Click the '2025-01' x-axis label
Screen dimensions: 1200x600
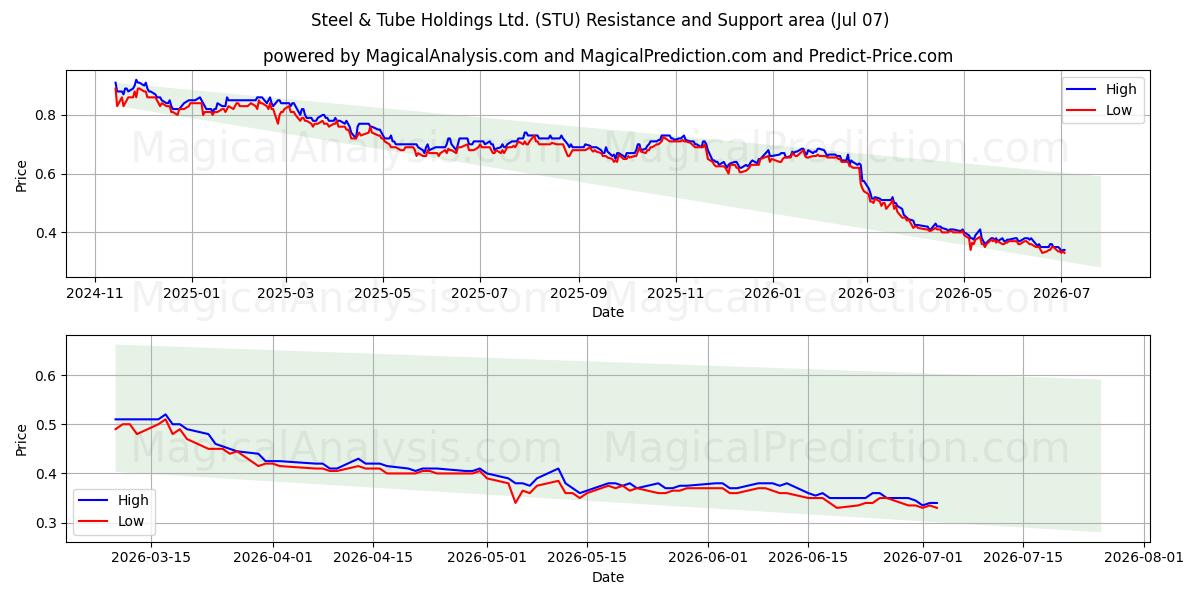[x=191, y=294]
